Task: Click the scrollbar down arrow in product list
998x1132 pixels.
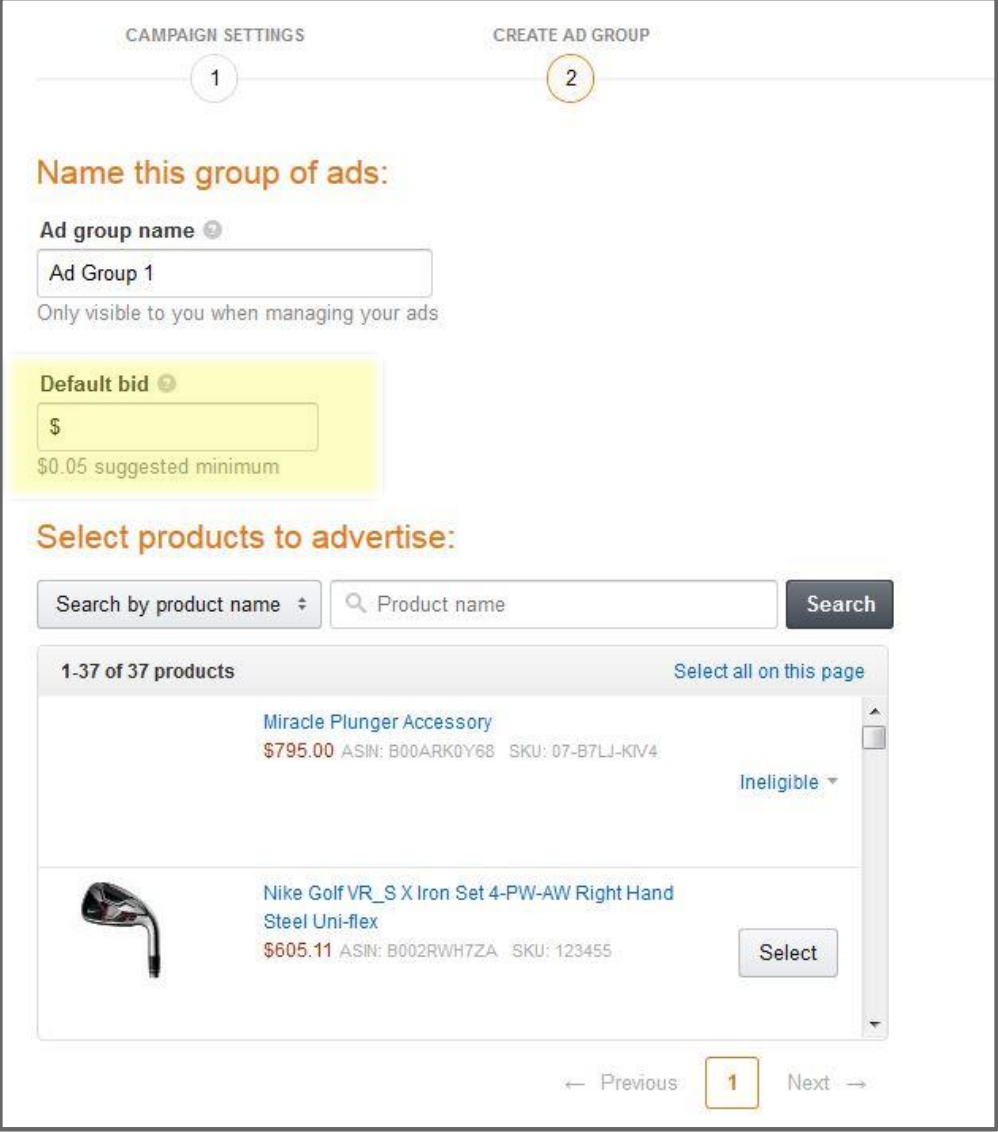Action: click(875, 1024)
